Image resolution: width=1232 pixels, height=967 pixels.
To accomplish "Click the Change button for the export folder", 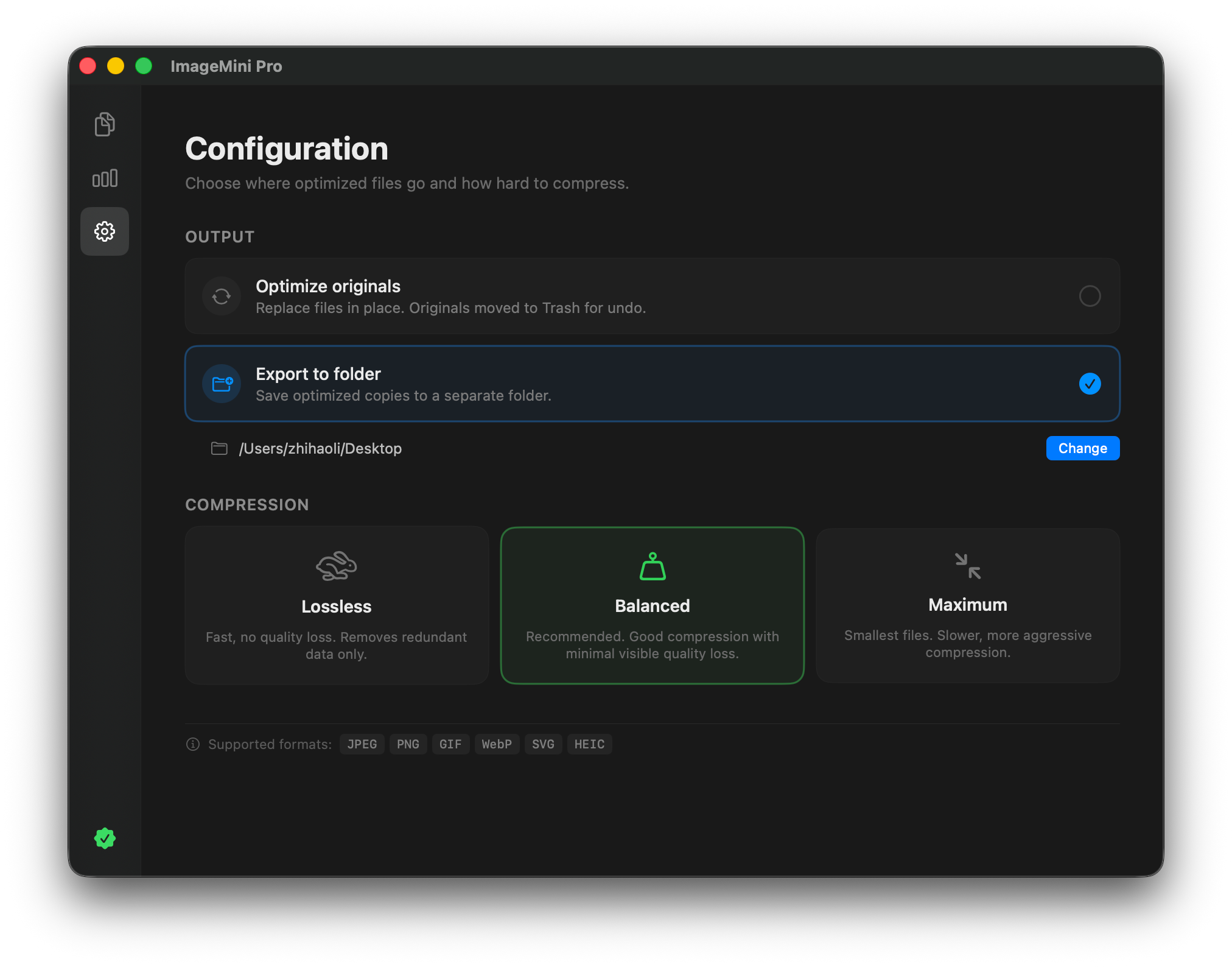I will click(x=1082, y=448).
